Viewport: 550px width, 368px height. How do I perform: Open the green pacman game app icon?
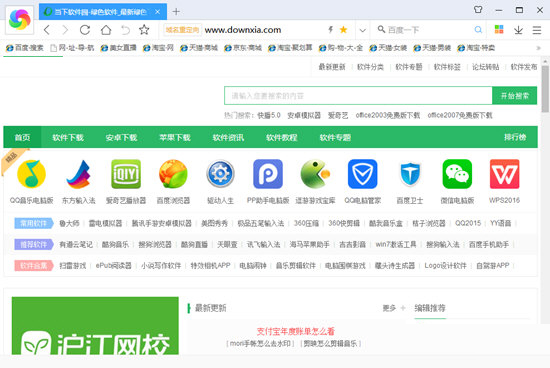(x=315, y=174)
